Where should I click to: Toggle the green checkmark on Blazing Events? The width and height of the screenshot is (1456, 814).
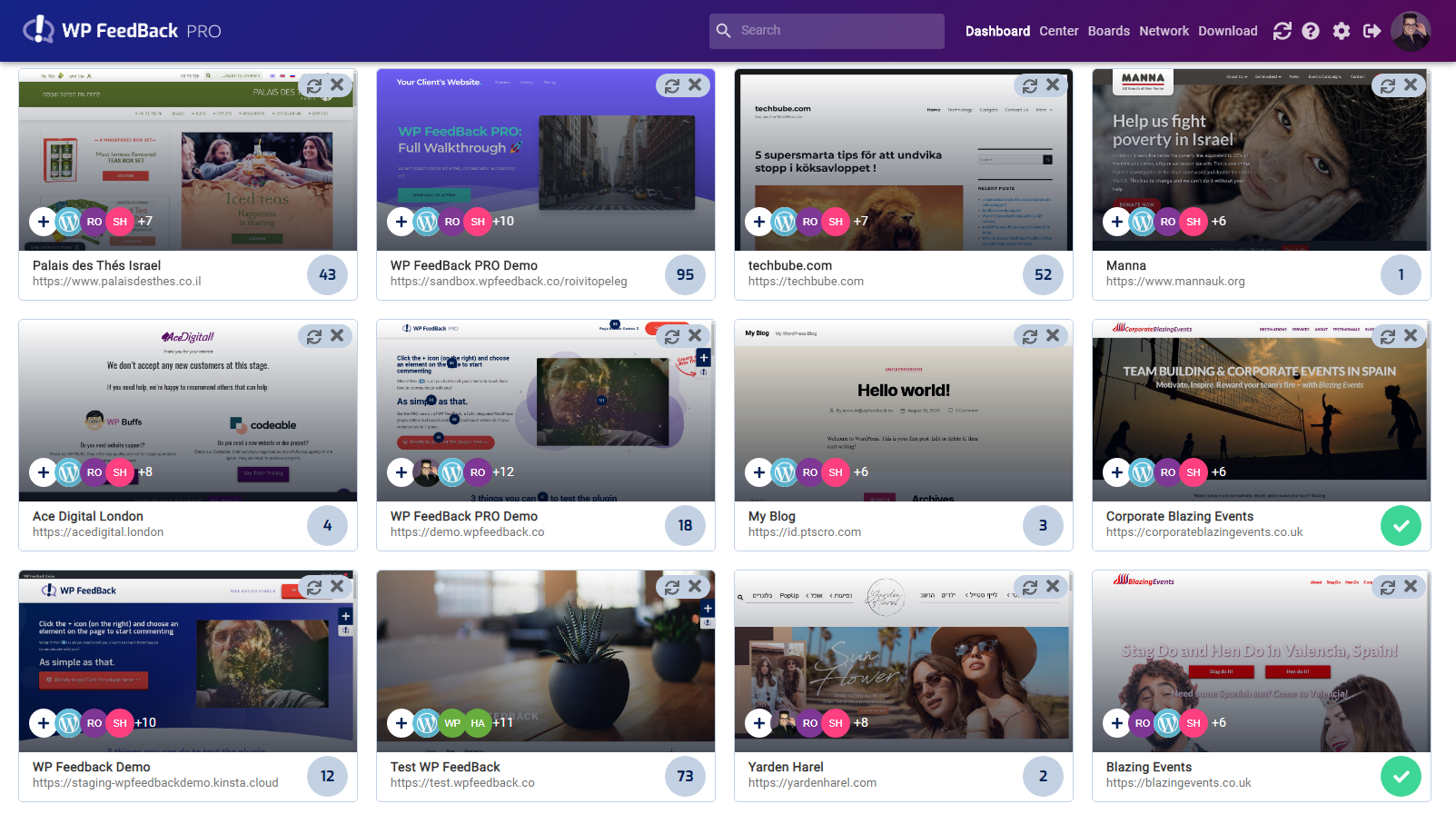(x=1401, y=776)
